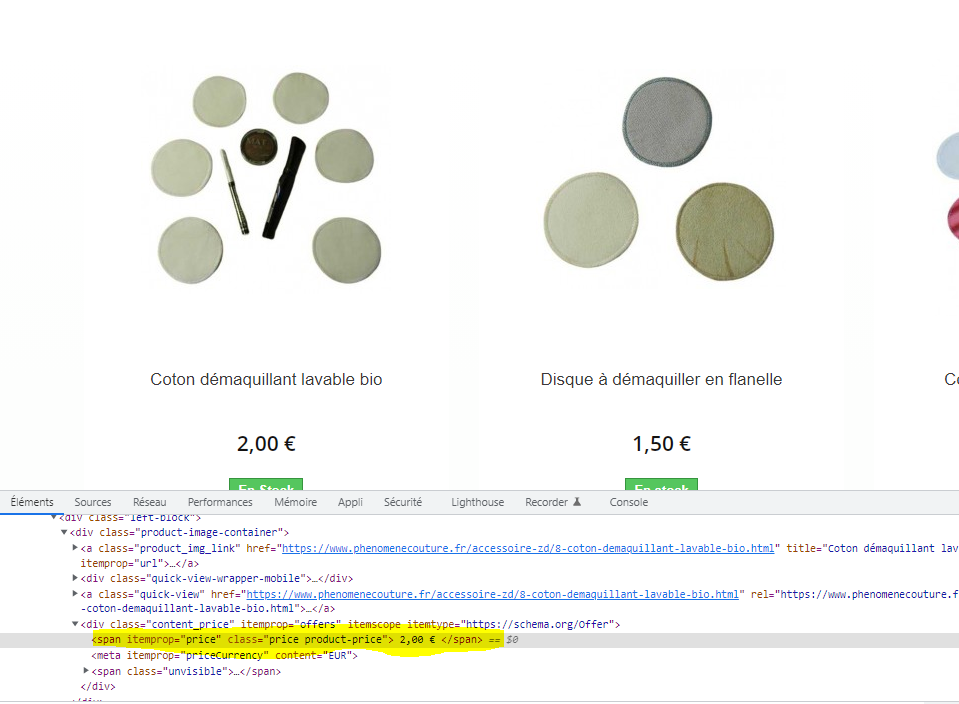Select the Sécurité tab
The image size is (959, 704).
403,502
